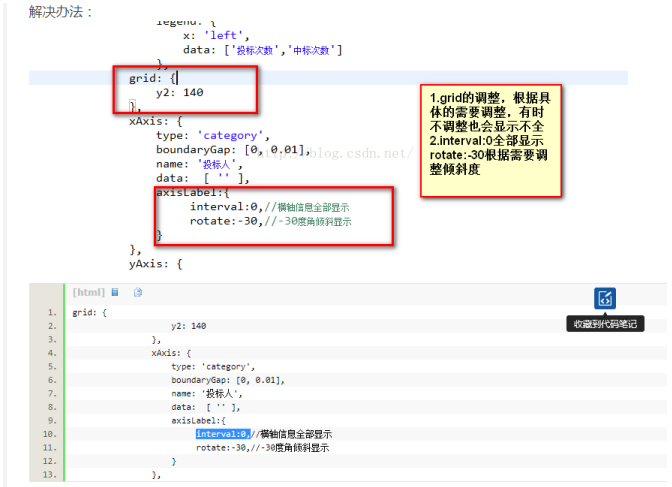The height and width of the screenshot is (487, 672).
Task: Click the 解决办法 heading
Action: point(60,12)
